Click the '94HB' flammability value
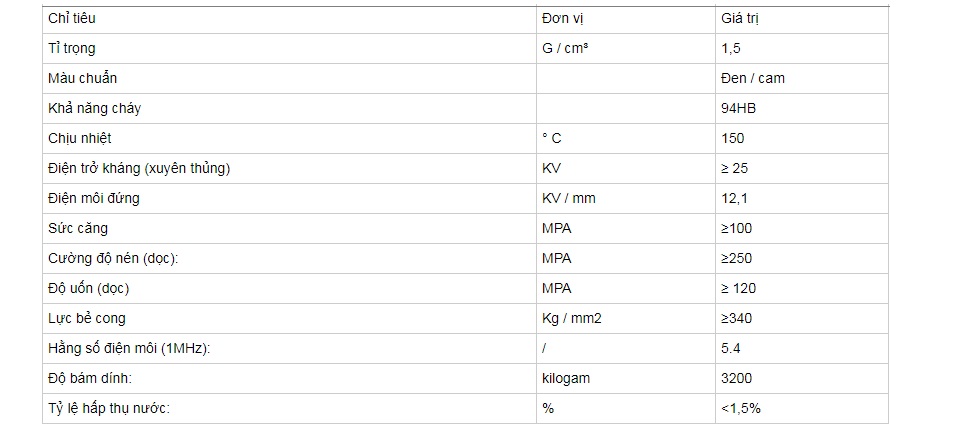The height and width of the screenshot is (431, 962). click(738, 108)
